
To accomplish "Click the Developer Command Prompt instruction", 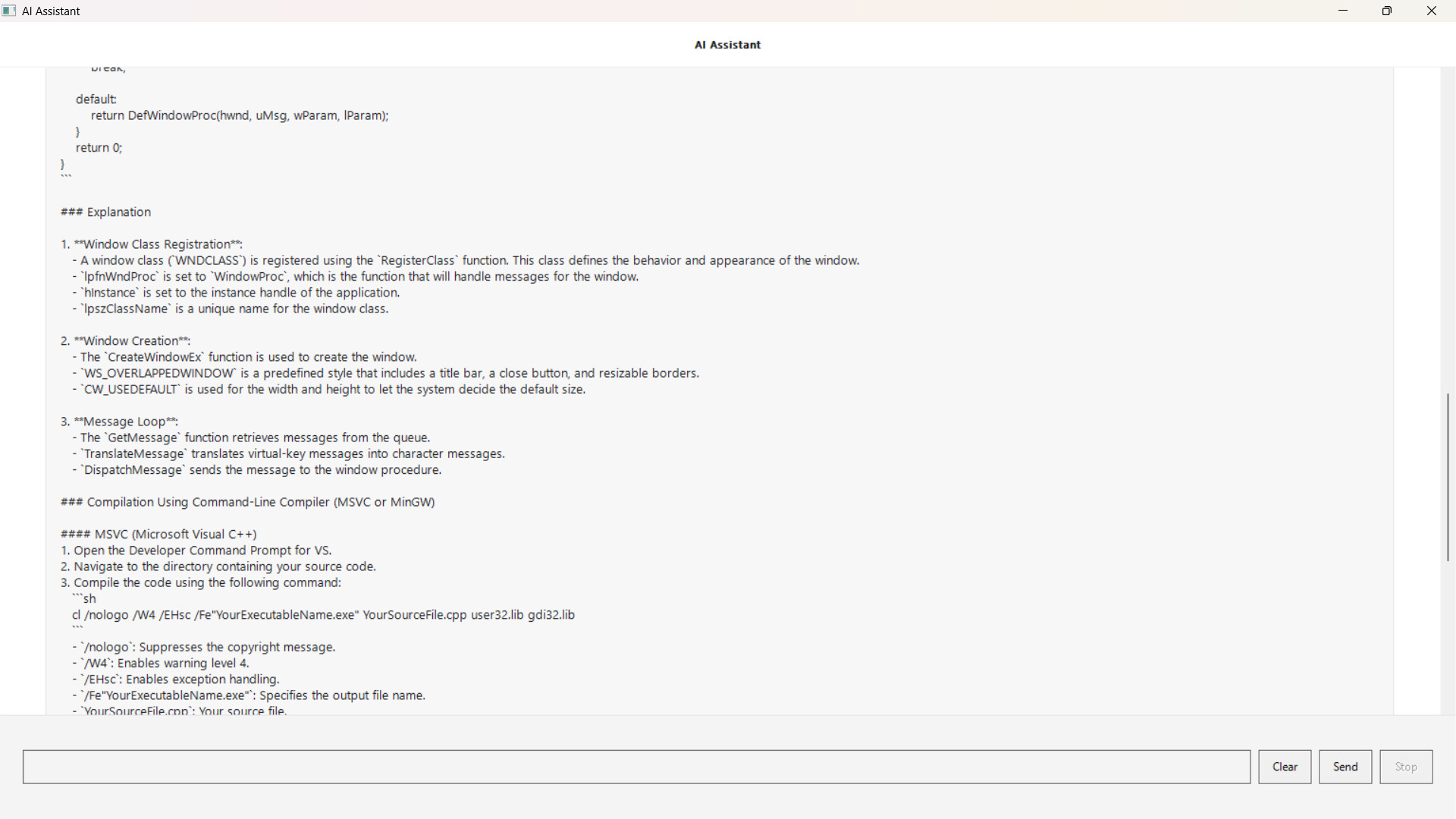I will (196, 551).
